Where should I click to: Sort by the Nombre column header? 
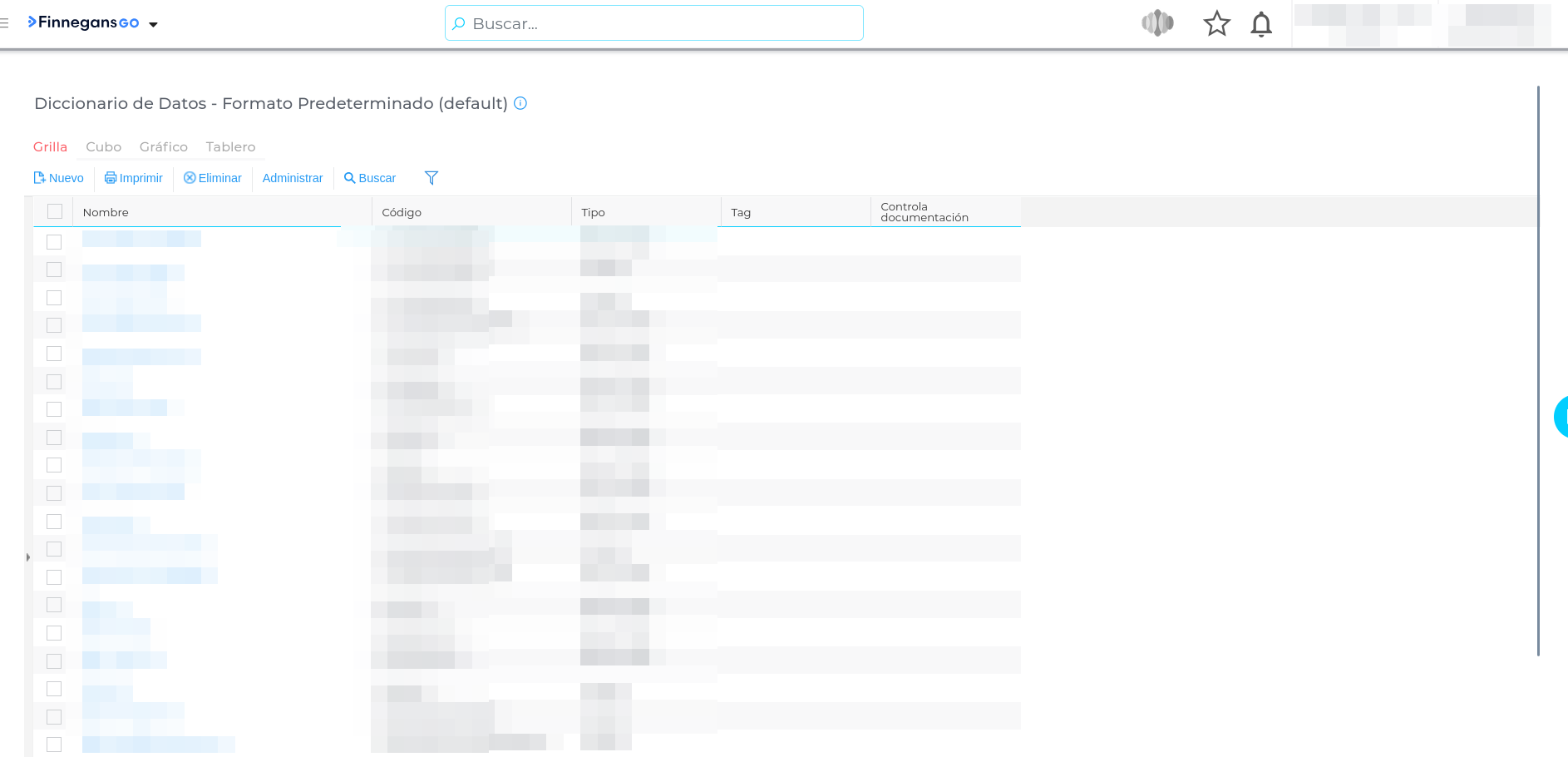(106, 212)
